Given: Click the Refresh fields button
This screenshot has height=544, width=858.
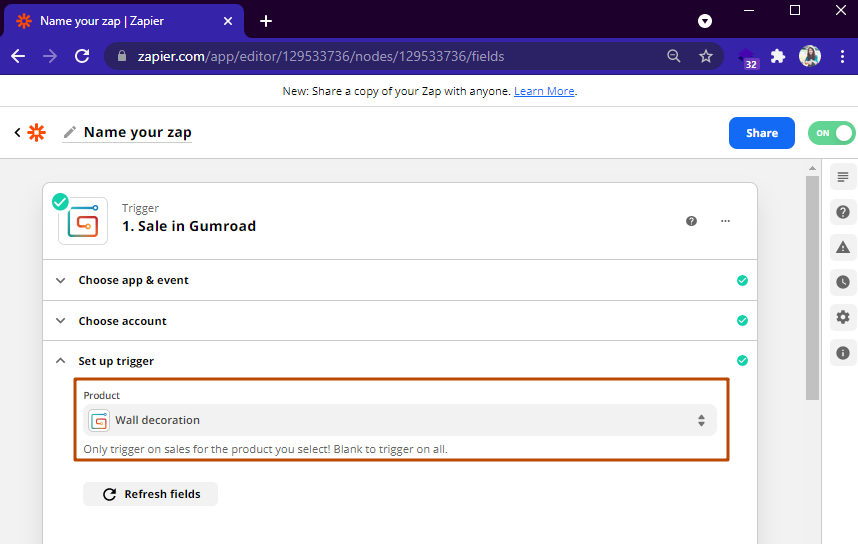Looking at the screenshot, I should pos(150,494).
